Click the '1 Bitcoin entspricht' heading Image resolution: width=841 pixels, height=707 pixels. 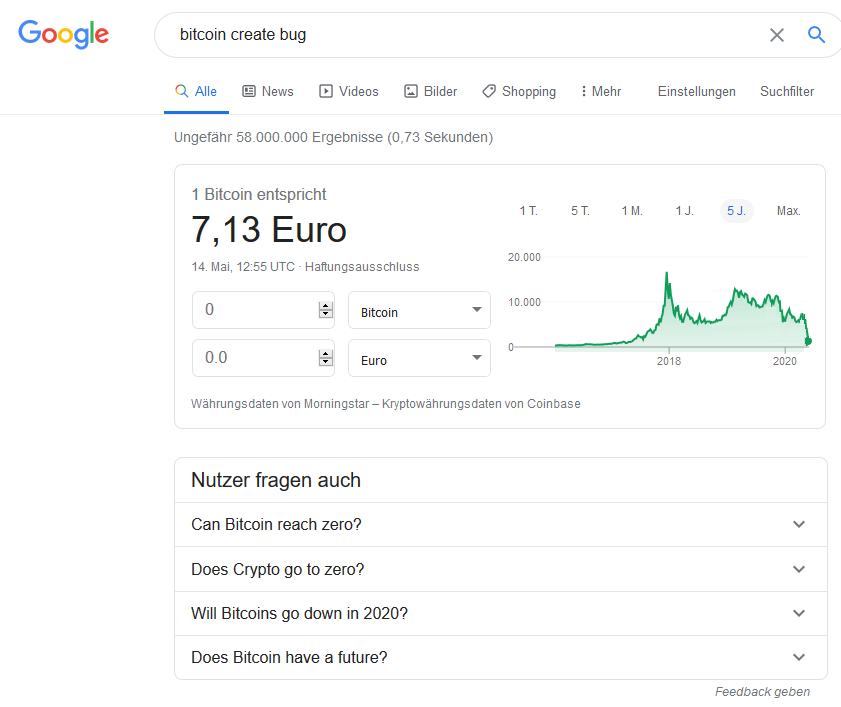259,194
